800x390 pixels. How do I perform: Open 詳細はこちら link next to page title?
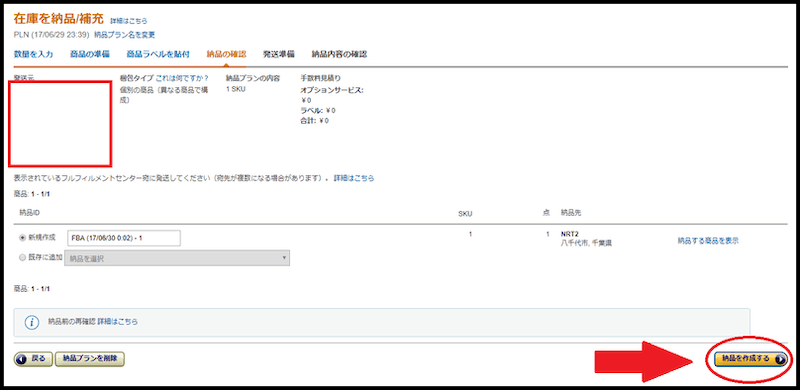[x=129, y=21]
